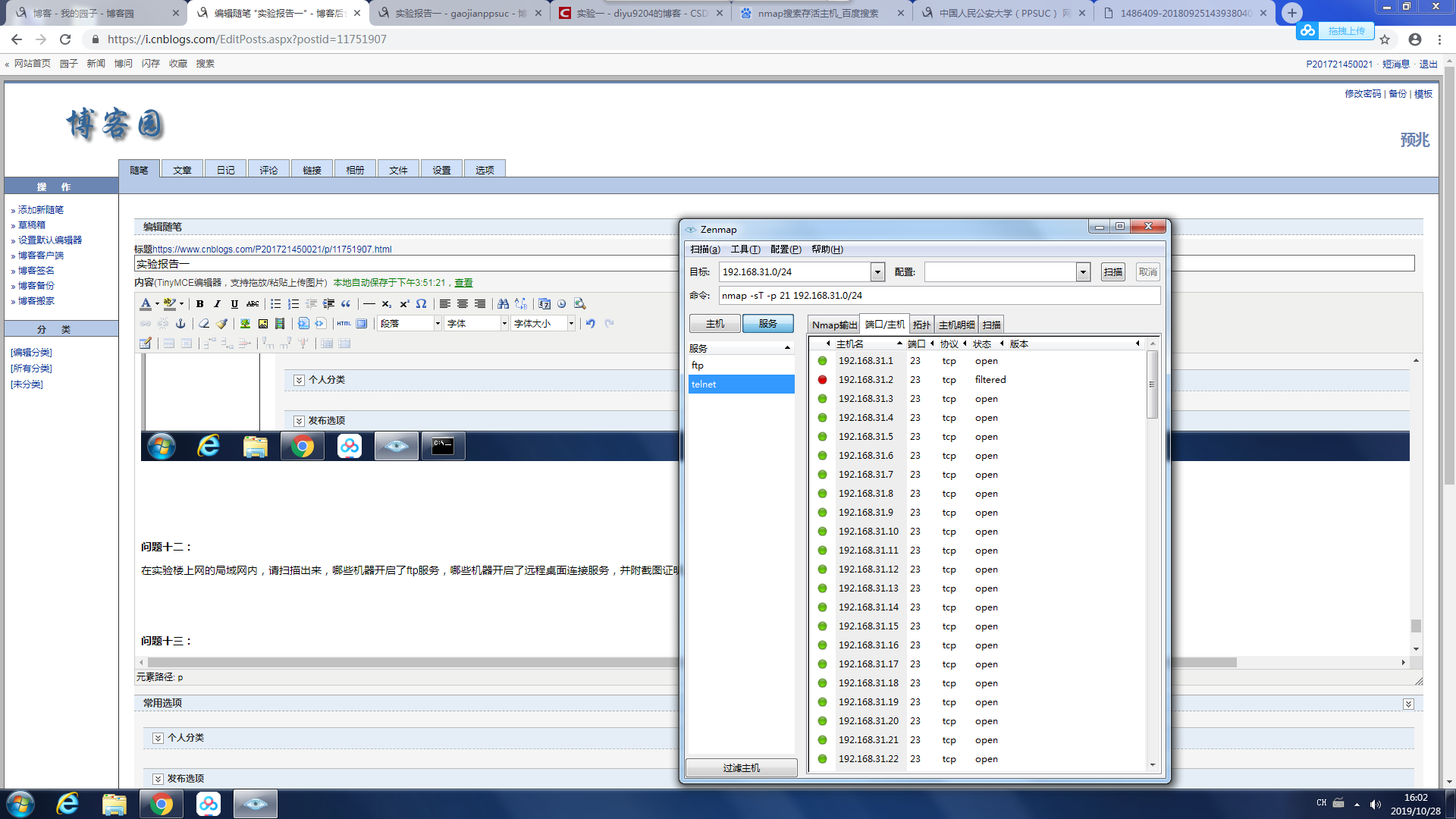The image size is (1456, 819).
Task: Expand the 常用选项 section chevron
Action: pyautogui.click(x=1408, y=704)
